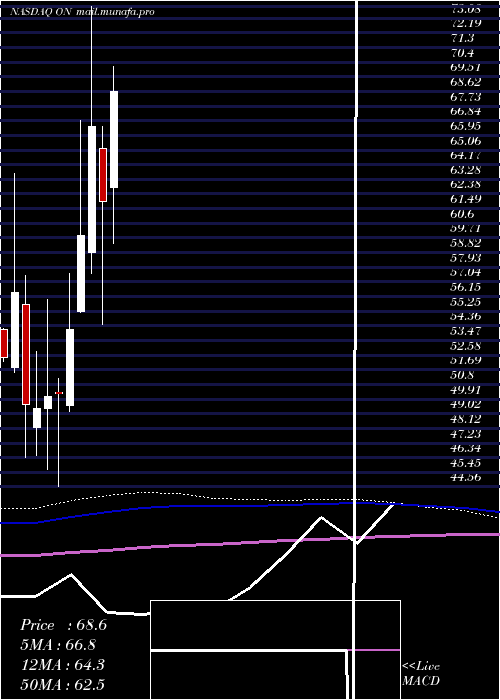Click the 46.34 price axis label
The image size is (500, 700).
click(x=465, y=448)
